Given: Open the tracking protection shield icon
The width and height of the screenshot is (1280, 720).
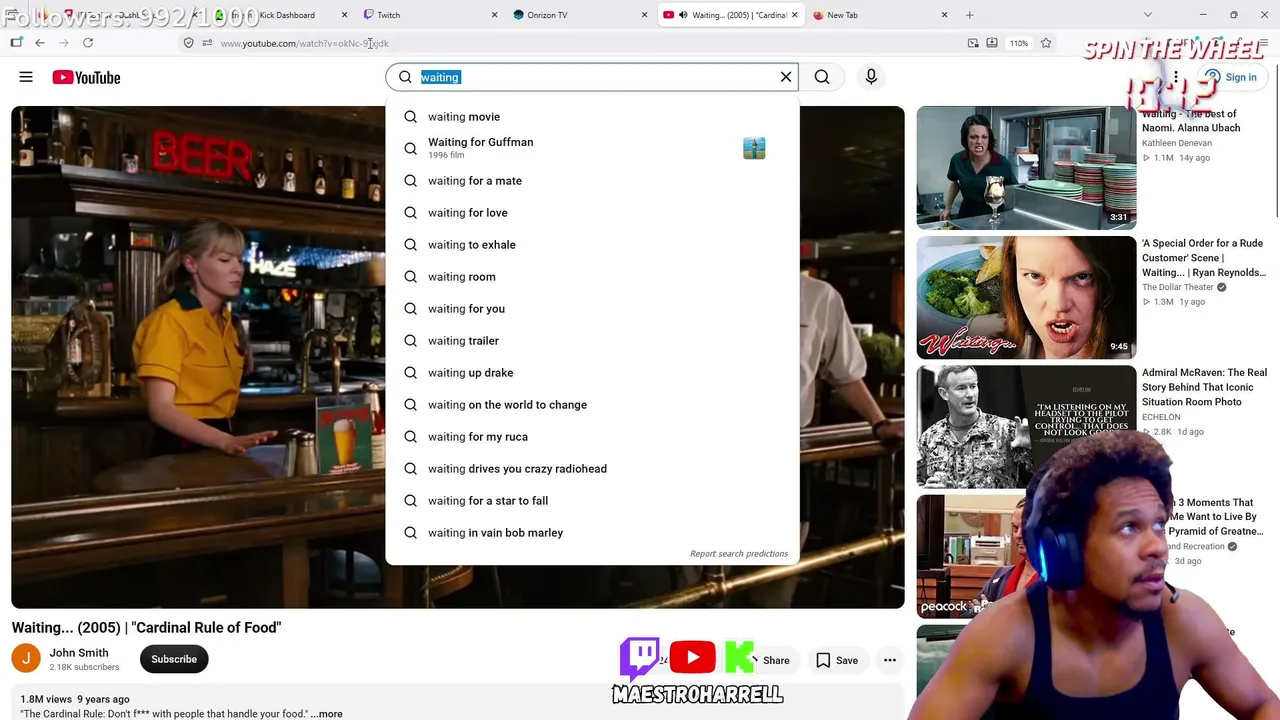Looking at the screenshot, I should [188, 43].
